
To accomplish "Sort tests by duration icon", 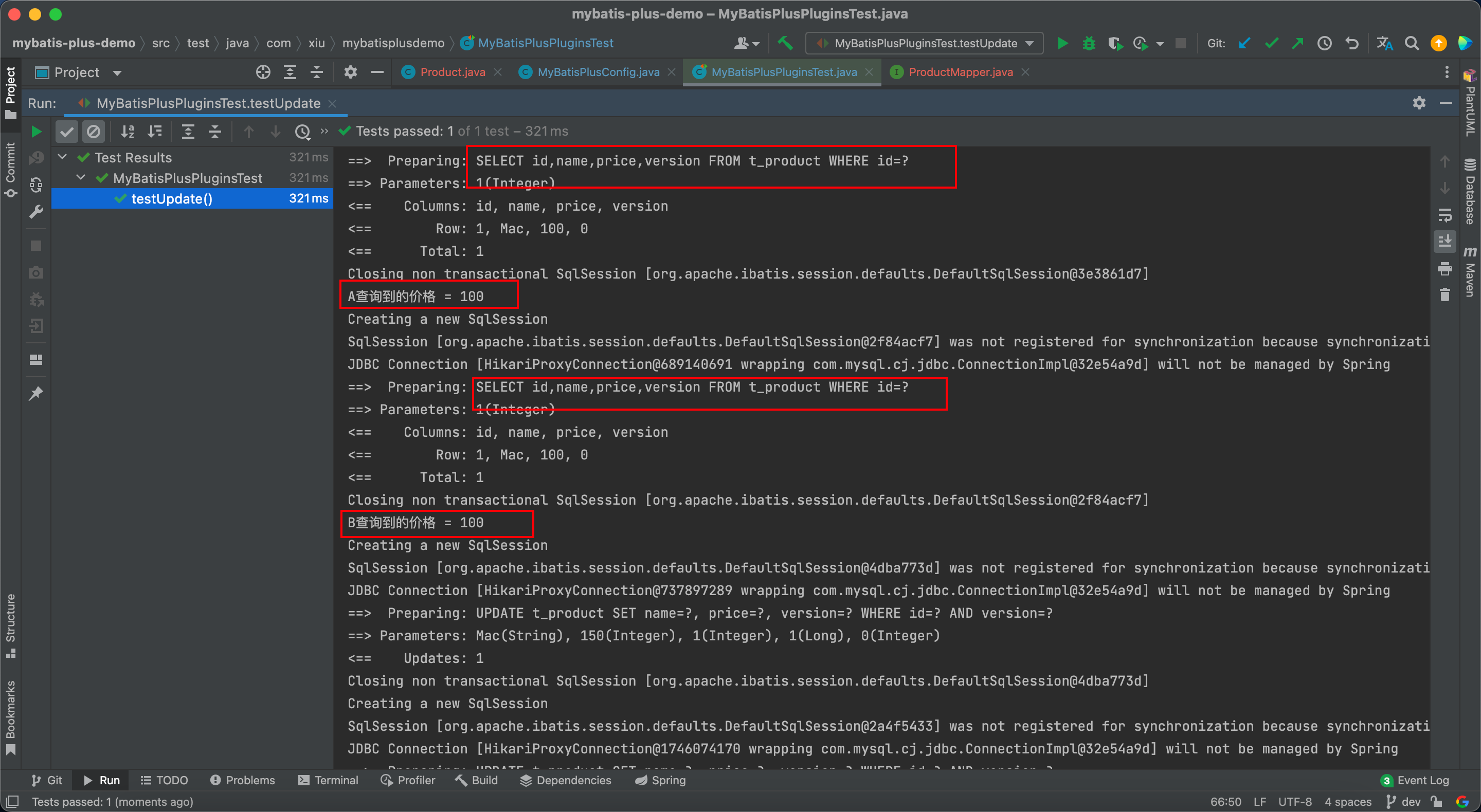I will tap(155, 132).
